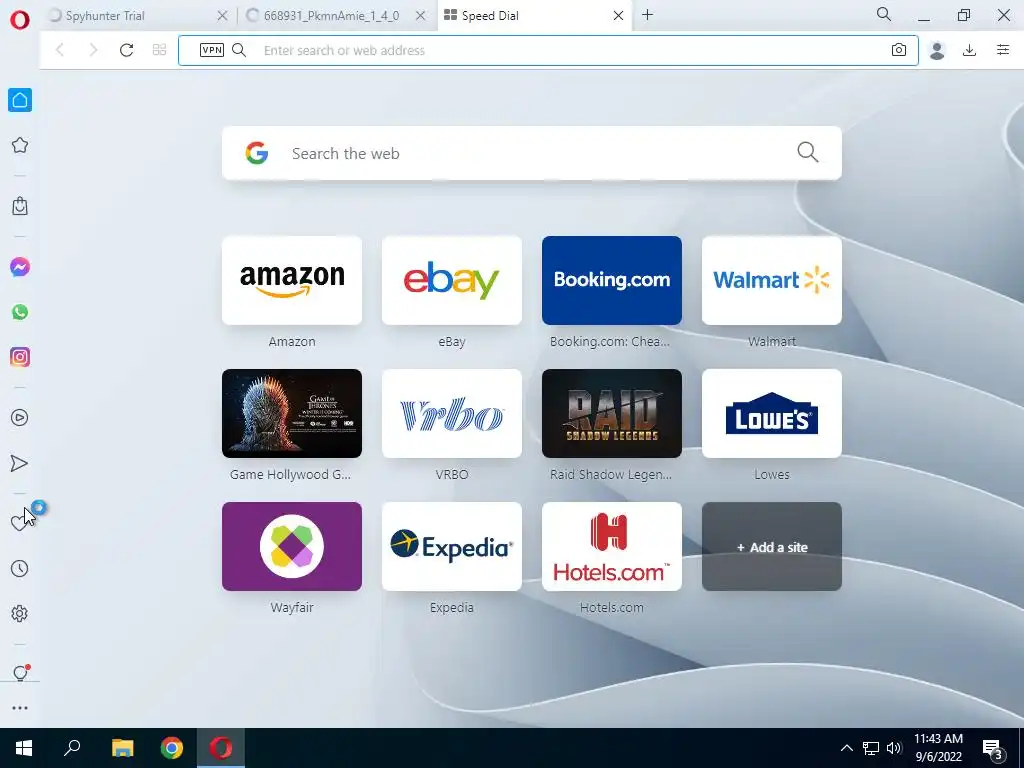Open History clock icon in sidebar

(x=20, y=568)
